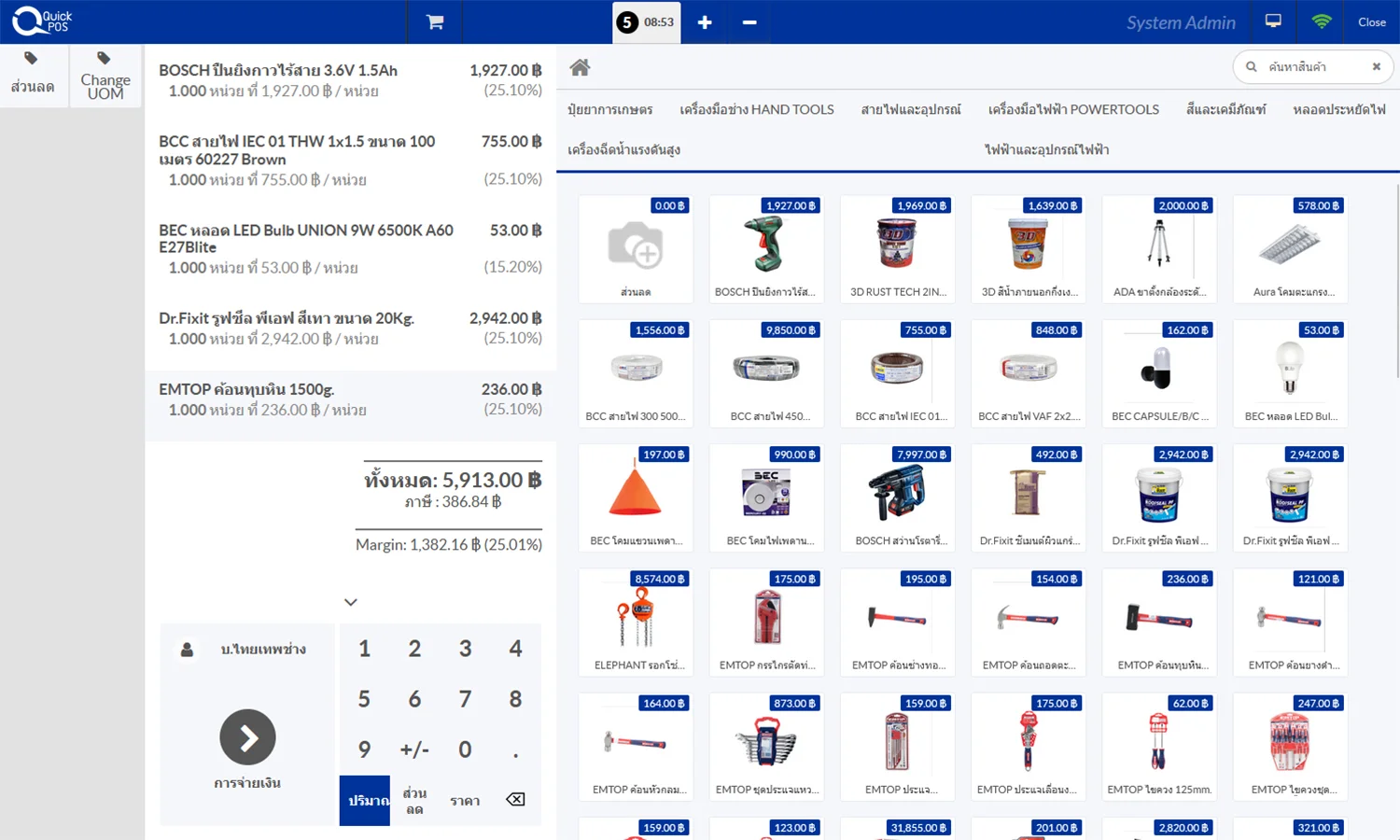Switch to ส่วนลด discount entry mode
1400x840 pixels.
pos(414,799)
